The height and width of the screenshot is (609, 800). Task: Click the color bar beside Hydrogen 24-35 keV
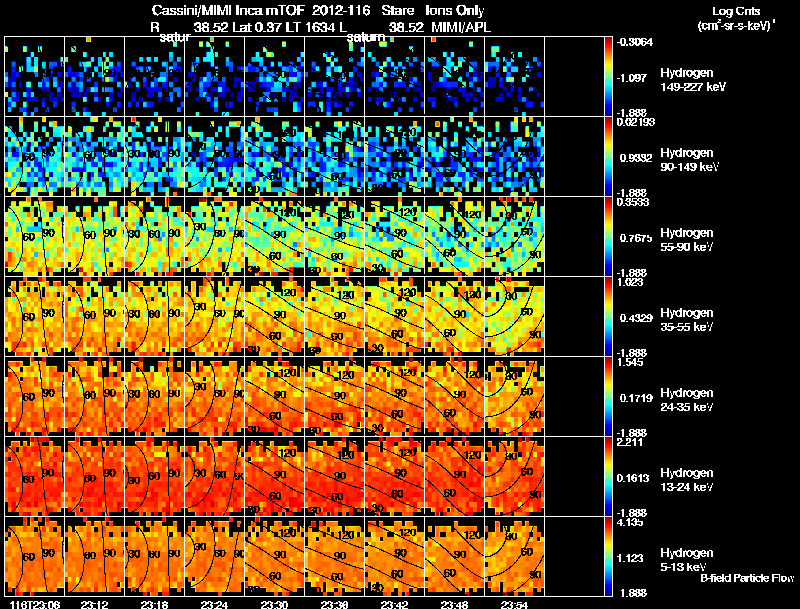[x=608, y=396]
